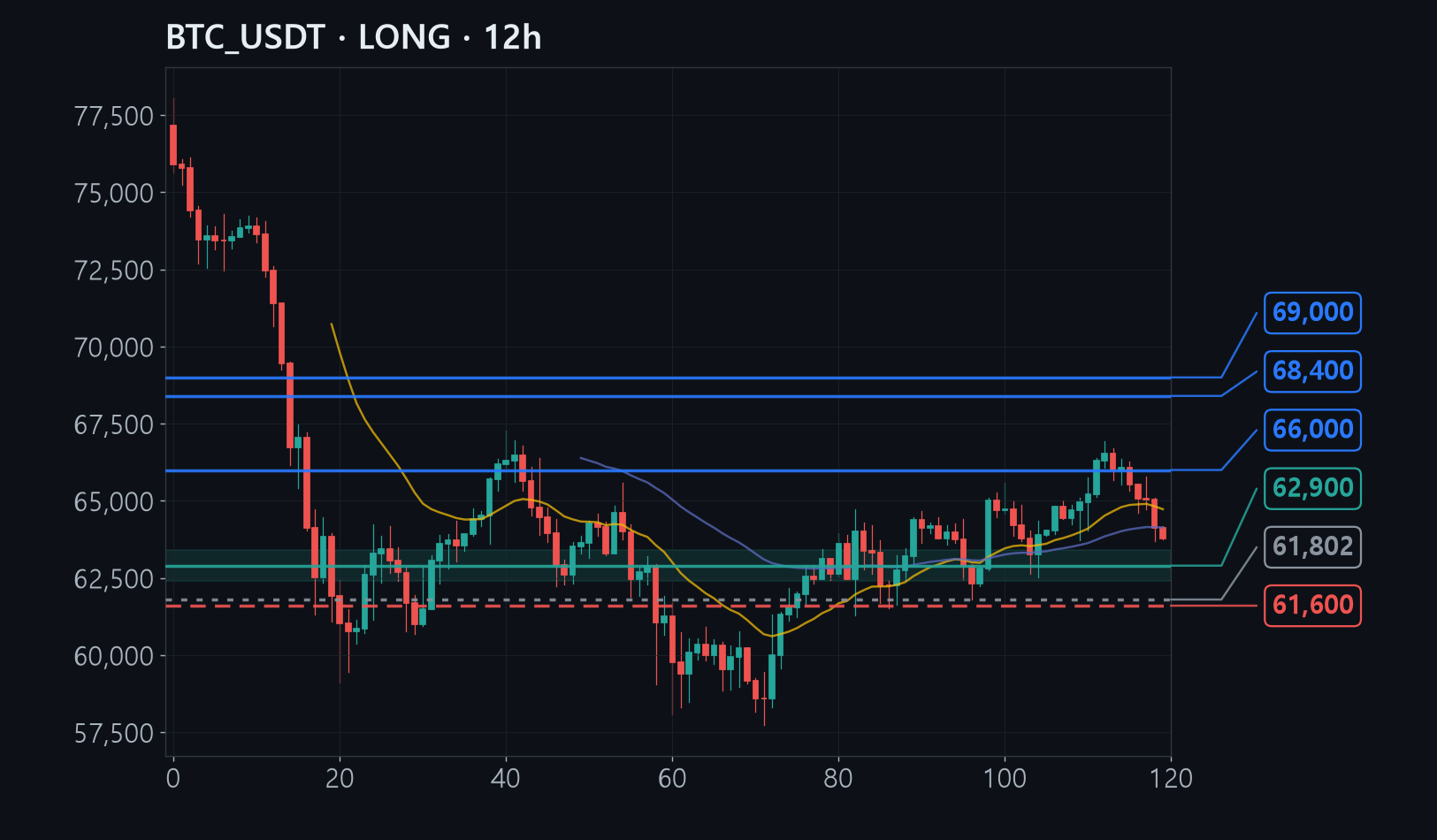The image size is (1437, 840).
Task: Click the 68,400 price level label
Action: point(1312,371)
